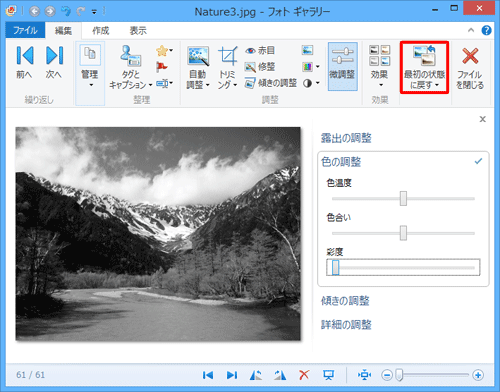Open 自動調整 auto adjust dropdown
The image size is (500, 392).
(x=198, y=67)
